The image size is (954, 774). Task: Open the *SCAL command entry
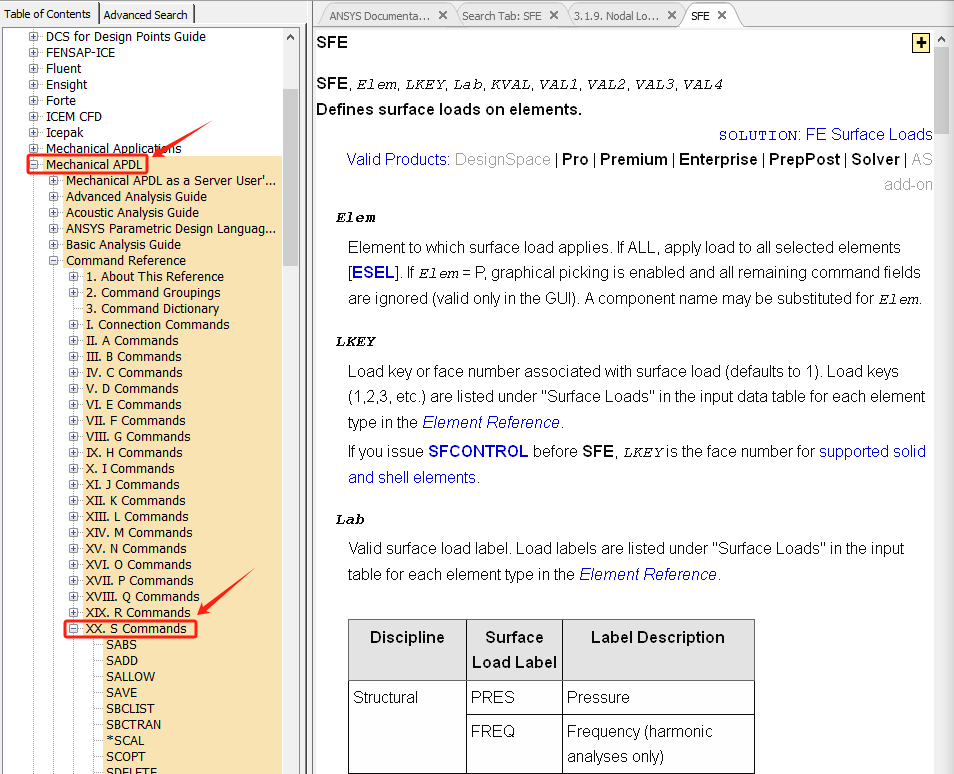[x=125, y=741]
